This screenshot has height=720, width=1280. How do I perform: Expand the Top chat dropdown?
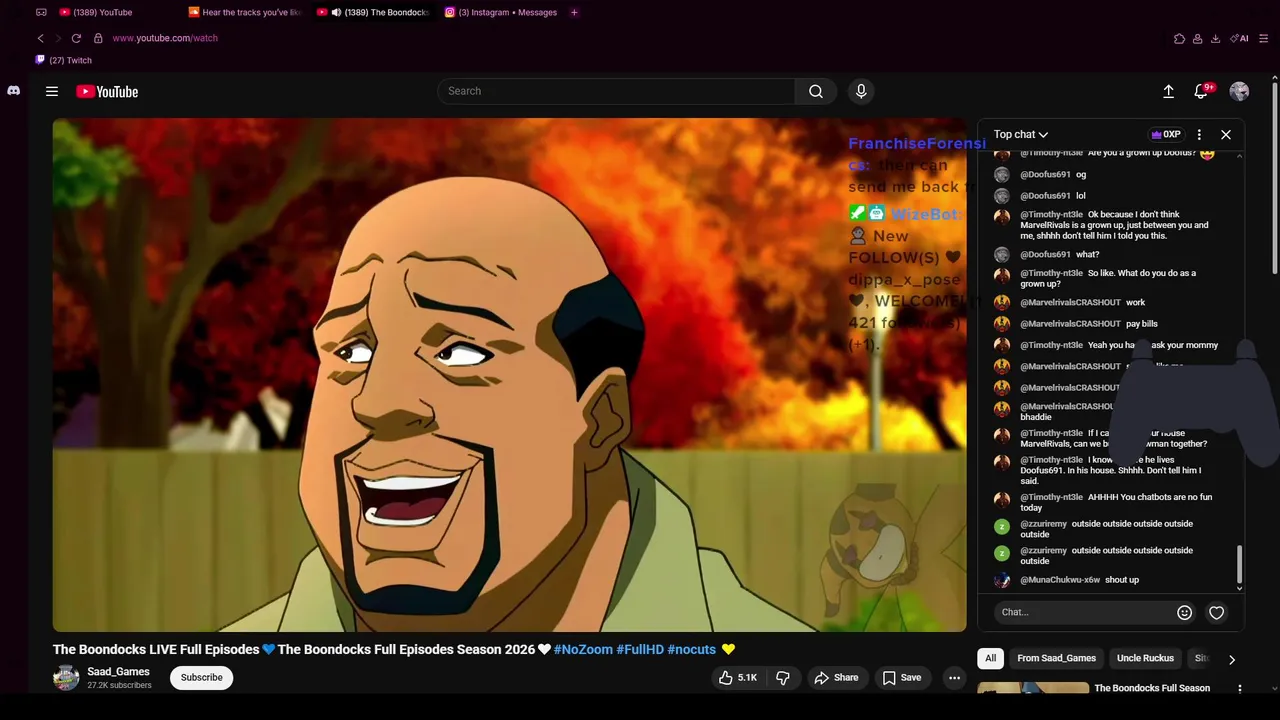pyautogui.click(x=1021, y=134)
